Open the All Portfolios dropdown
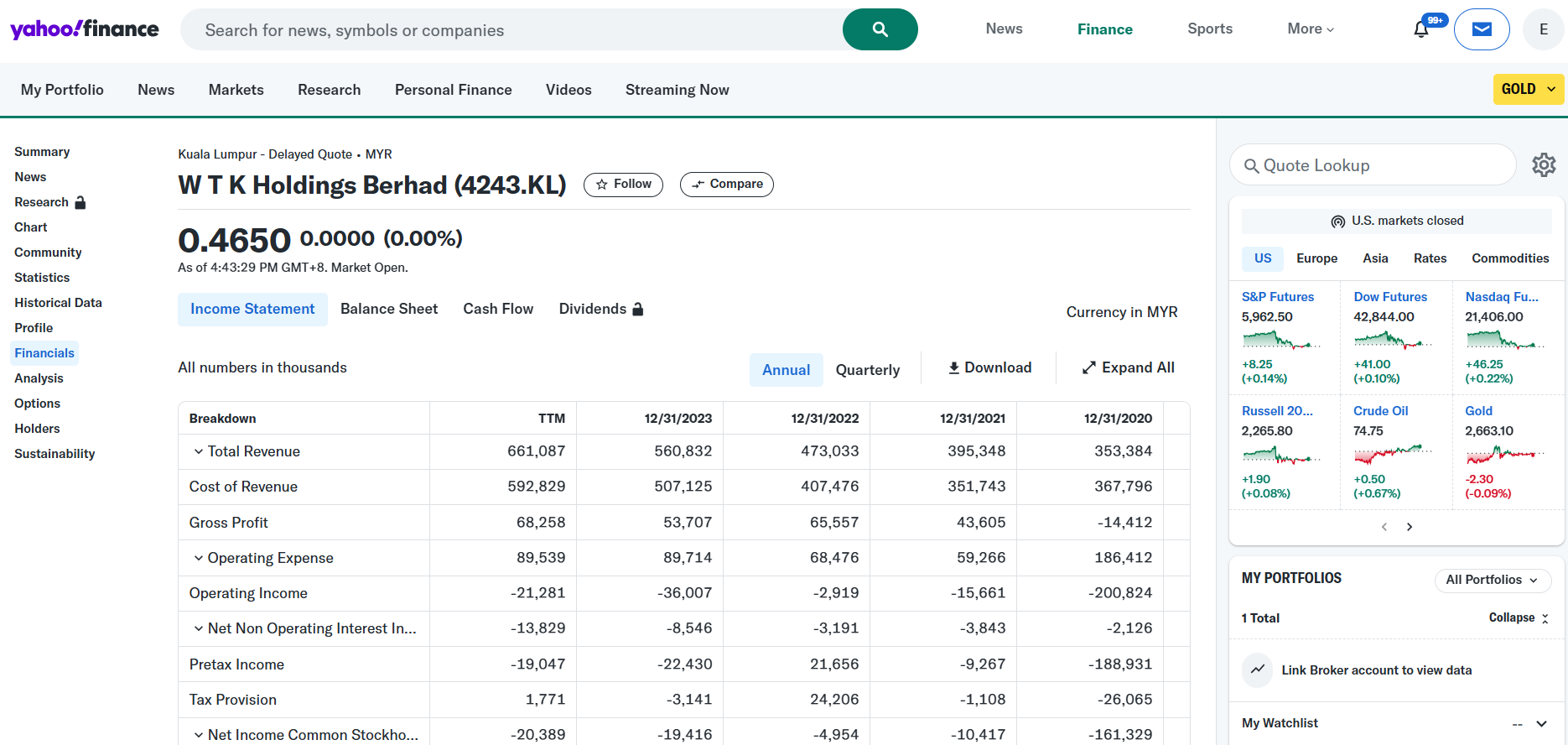 [x=1493, y=580]
